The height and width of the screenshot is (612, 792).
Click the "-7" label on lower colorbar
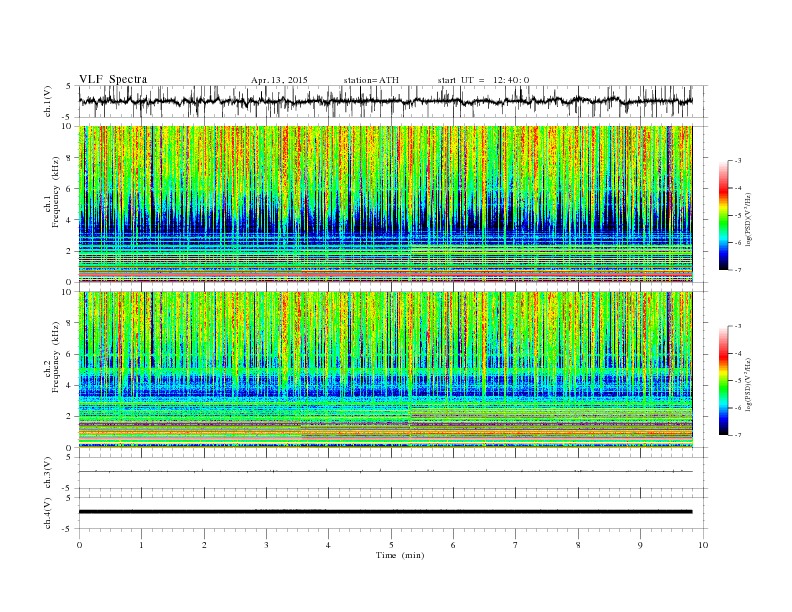(738, 435)
